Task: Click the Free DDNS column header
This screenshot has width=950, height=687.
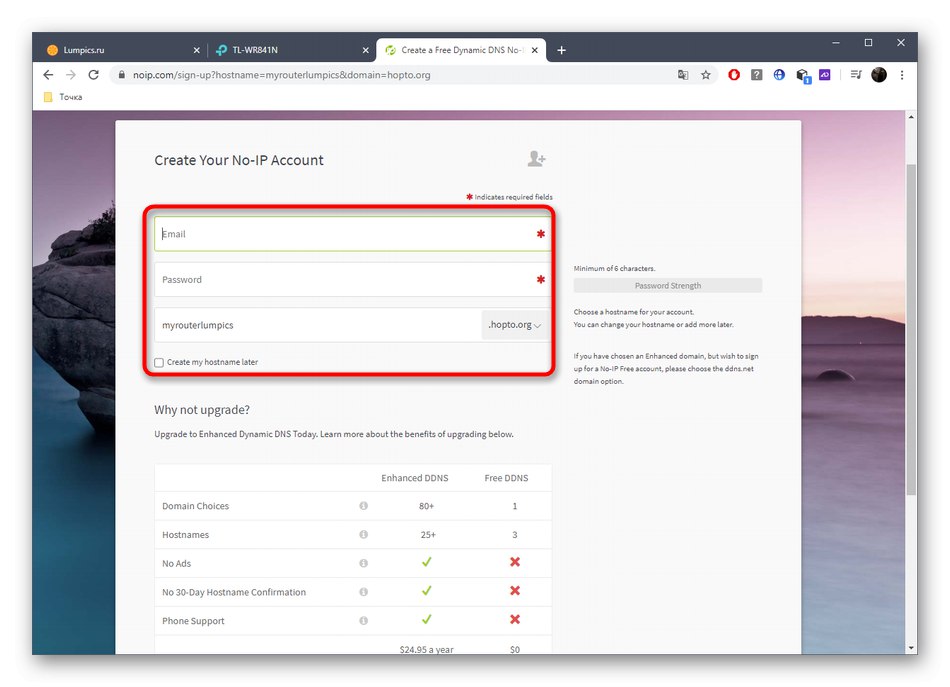Action: coord(506,478)
